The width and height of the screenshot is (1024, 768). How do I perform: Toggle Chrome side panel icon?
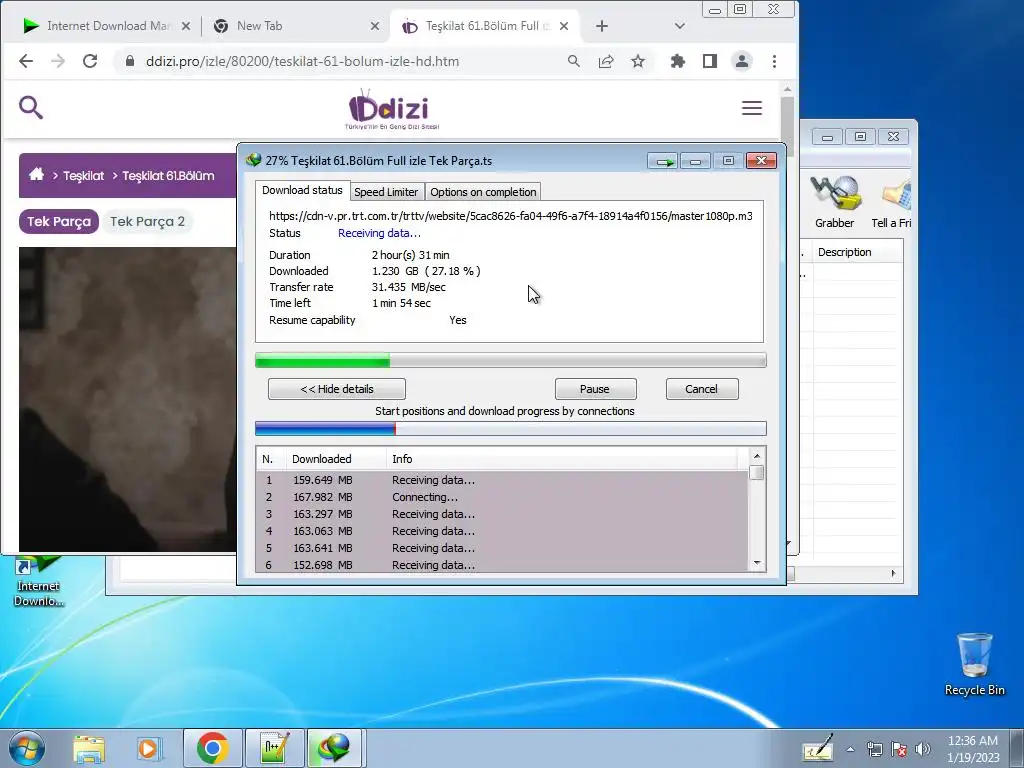pyautogui.click(x=710, y=61)
